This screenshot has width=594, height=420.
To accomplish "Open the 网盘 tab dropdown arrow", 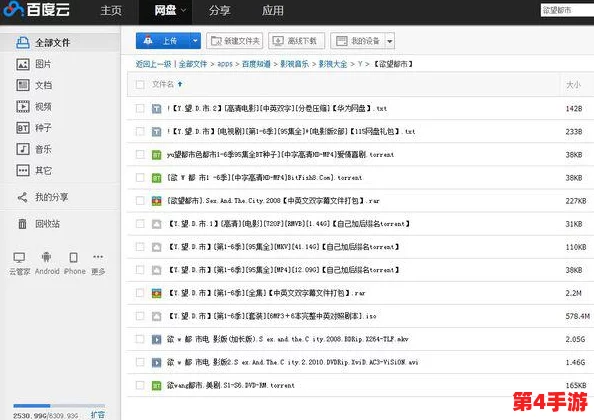I will [184, 10].
